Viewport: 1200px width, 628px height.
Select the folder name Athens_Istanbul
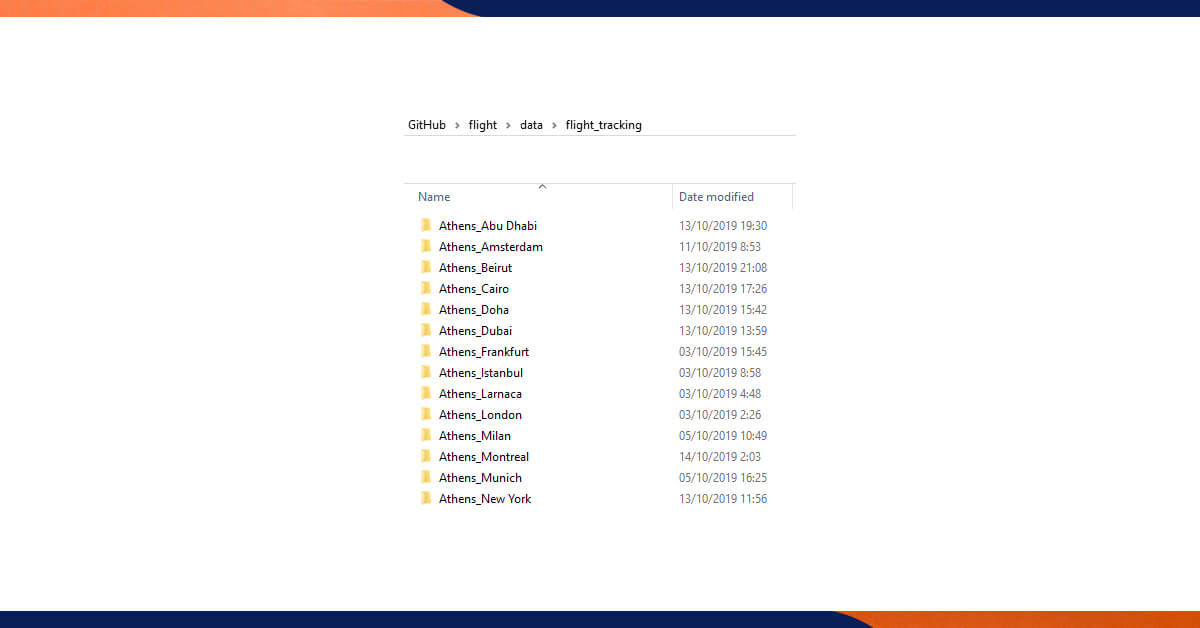tap(481, 373)
